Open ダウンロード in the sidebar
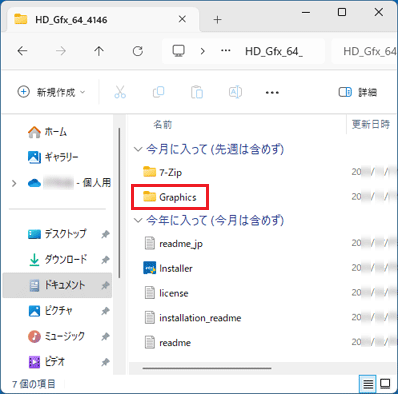 [58, 259]
